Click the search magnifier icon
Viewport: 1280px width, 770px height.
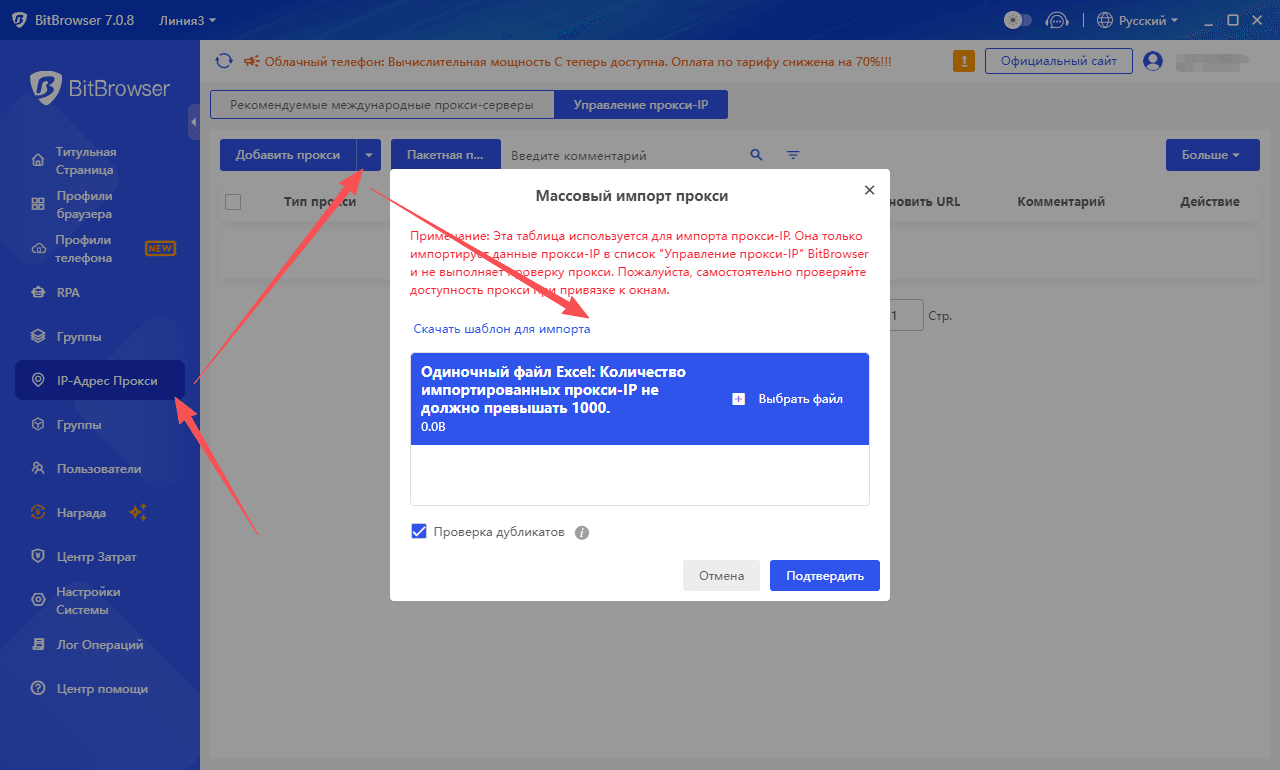pyautogui.click(x=757, y=155)
